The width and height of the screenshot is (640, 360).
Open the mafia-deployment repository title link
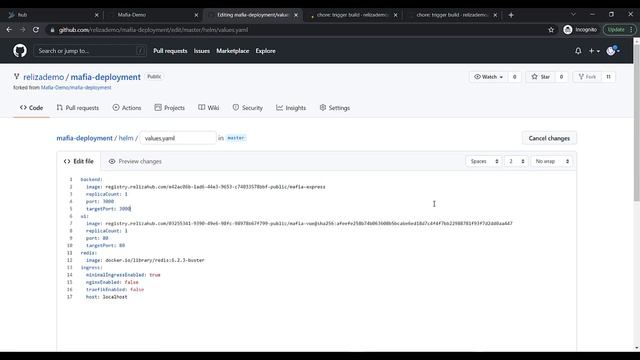coord(106,77)
